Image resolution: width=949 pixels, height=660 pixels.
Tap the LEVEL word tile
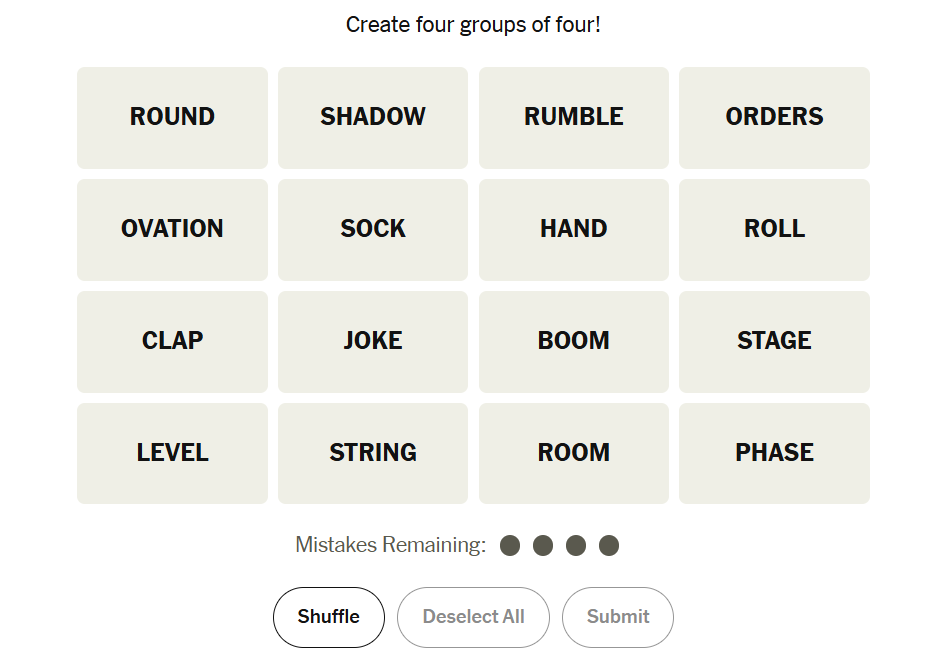pos(172,453)
